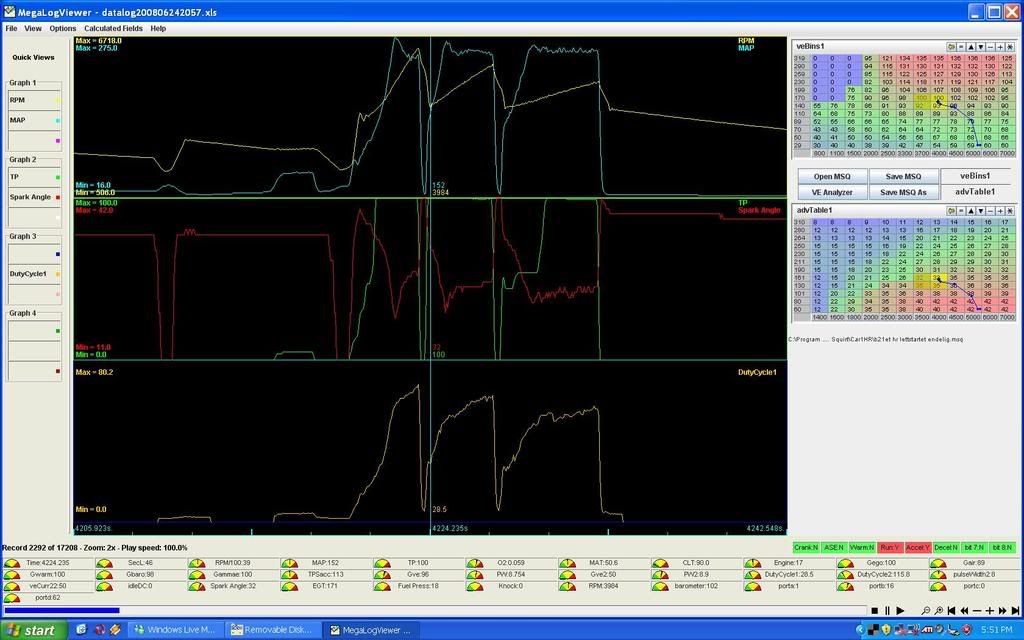Open the DutyCycle1 field selector in Graph 3
The image size is (1024, 640).
coord(34,274)
